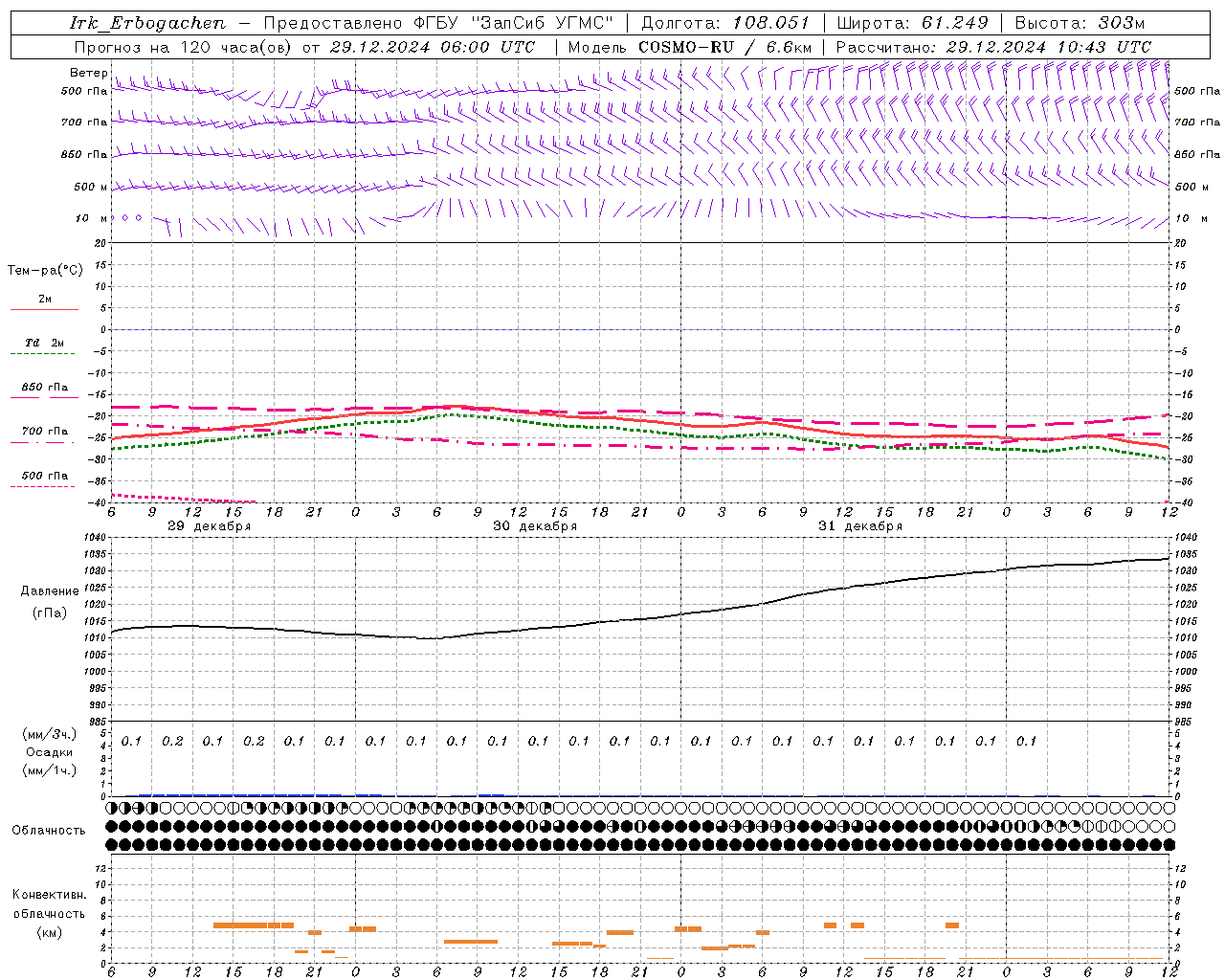This screenshot has height=980, width=1225.
Task: Click the "31 декабря" date label
Action: click(860, 526)
